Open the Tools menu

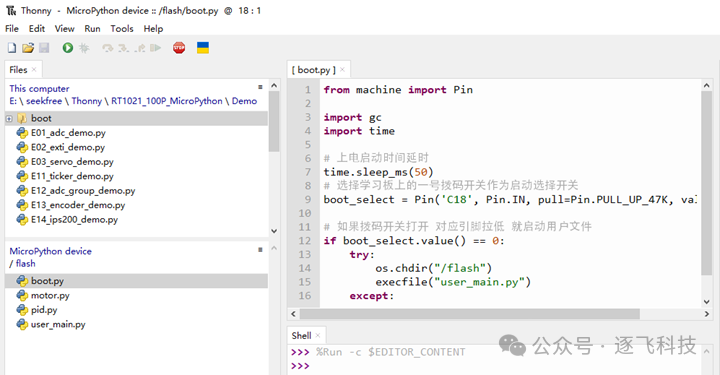pyautogui.click(x=122, y=28)
